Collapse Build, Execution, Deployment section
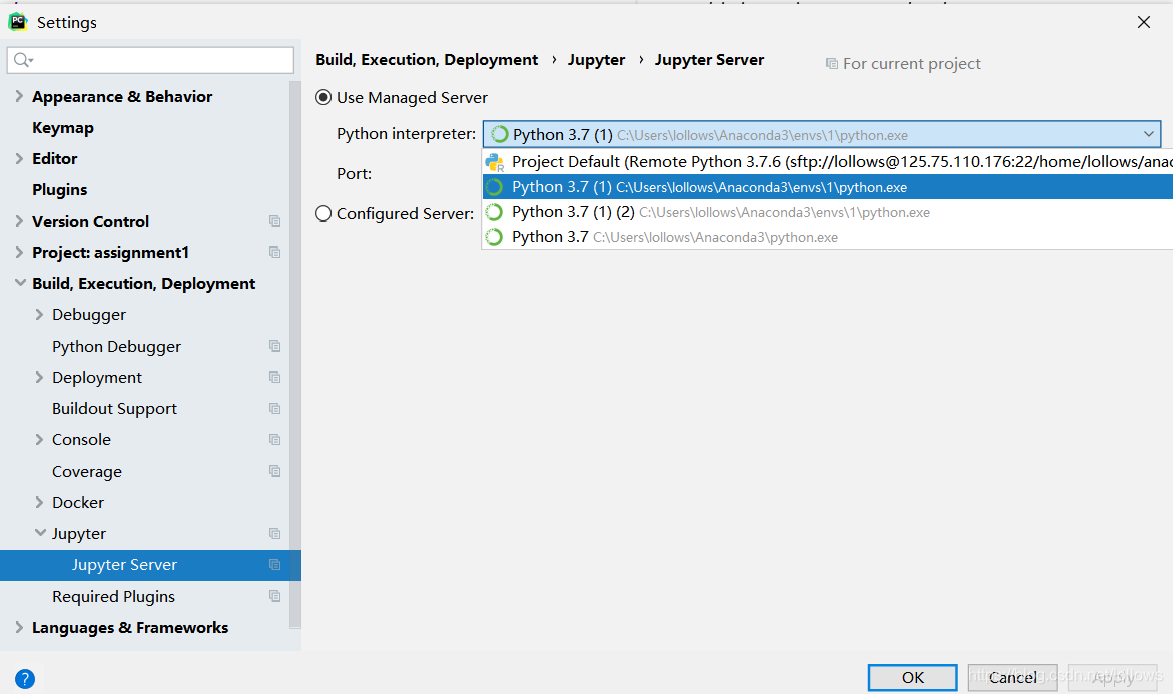Viewport: 1173px width, 694px height. point(19,283)
